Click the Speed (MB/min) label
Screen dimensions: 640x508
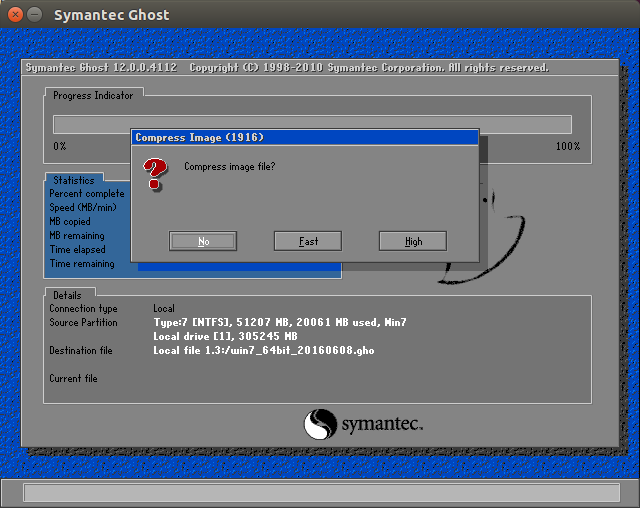point(83,207)
